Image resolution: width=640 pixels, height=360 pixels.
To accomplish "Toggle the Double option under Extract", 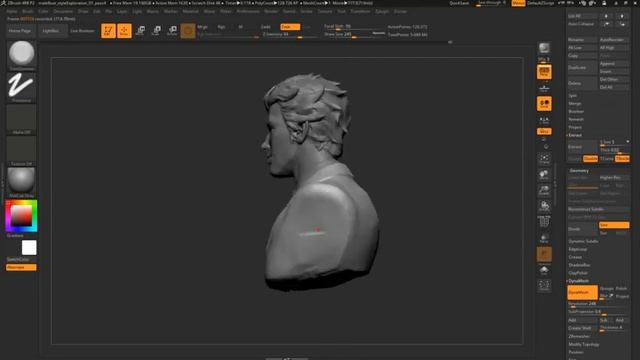I will (590, 158).
